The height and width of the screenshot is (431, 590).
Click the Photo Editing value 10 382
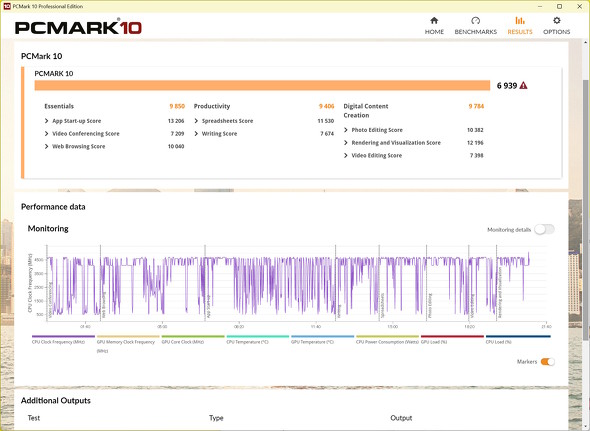click(x=475, y=130)
